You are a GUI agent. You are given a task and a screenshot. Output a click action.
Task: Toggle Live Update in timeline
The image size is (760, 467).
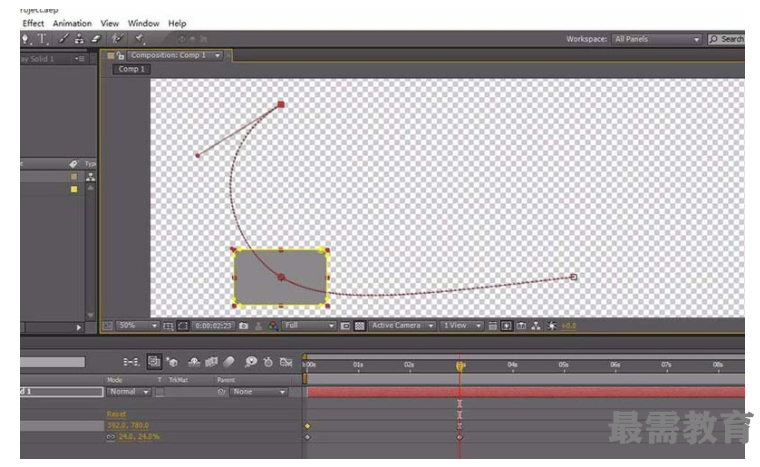pos(154,362)
